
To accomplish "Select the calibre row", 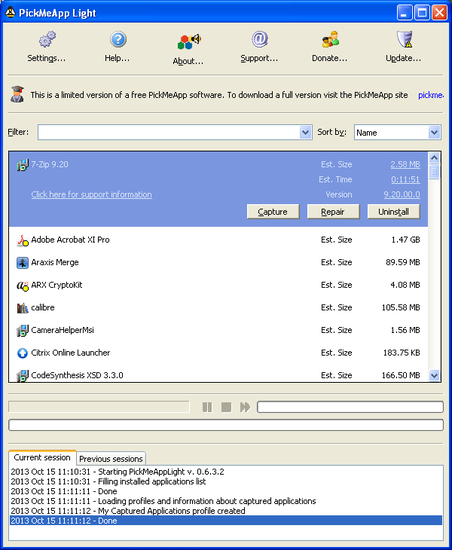I will click(x=218, y=308).
